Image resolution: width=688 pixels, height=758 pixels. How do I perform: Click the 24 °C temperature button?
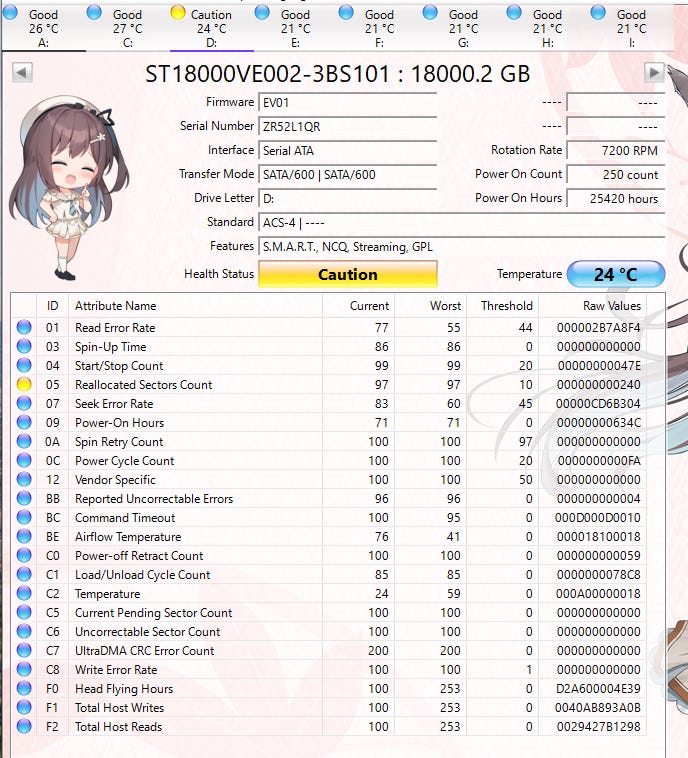coord(615,274)
